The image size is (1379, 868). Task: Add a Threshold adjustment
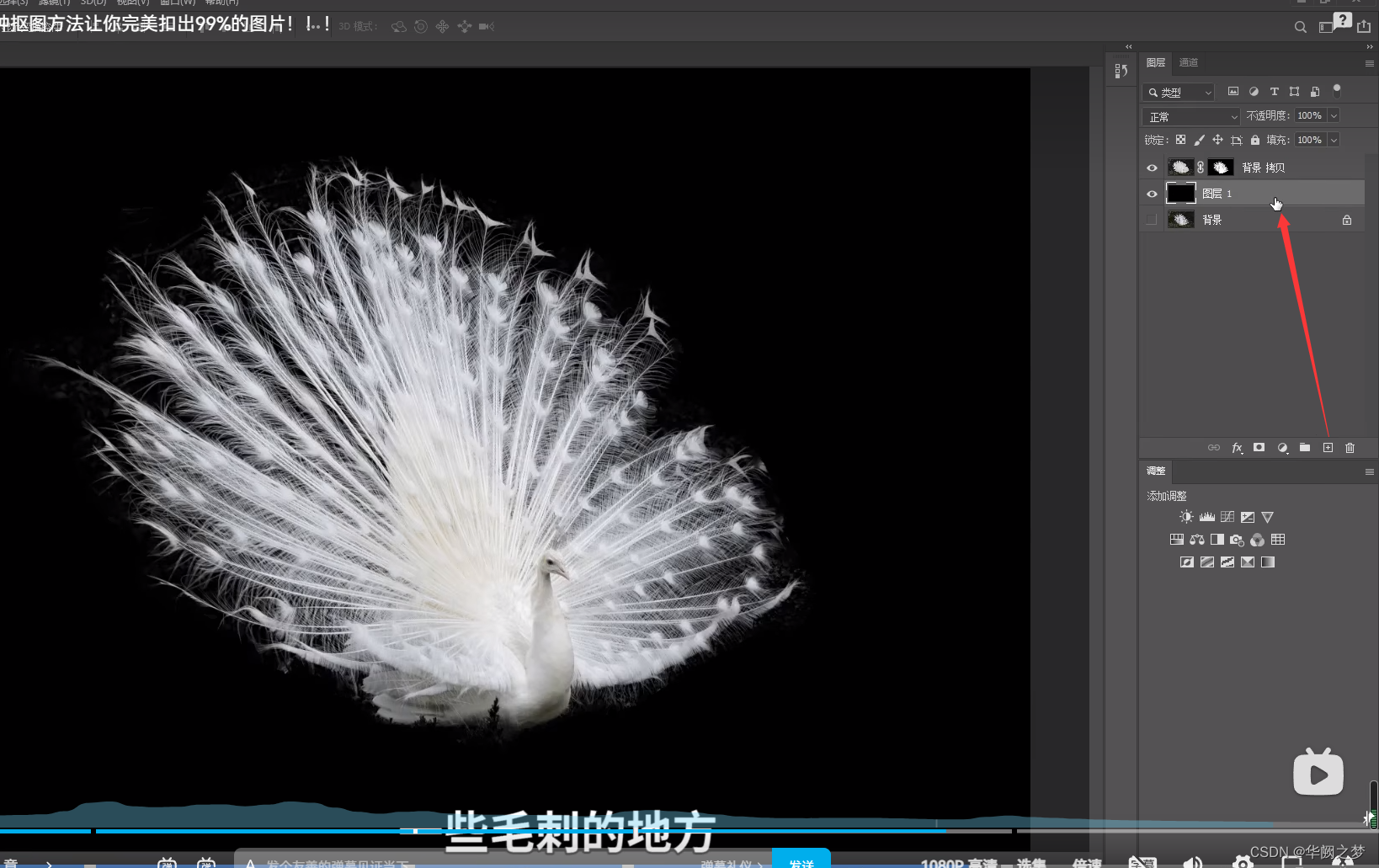[x=1227, y=562]
